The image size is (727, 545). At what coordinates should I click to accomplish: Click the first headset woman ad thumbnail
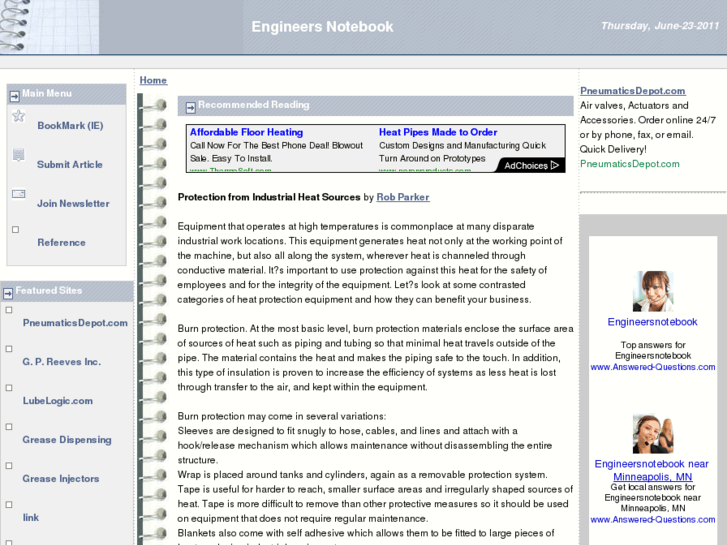(653, 291)
